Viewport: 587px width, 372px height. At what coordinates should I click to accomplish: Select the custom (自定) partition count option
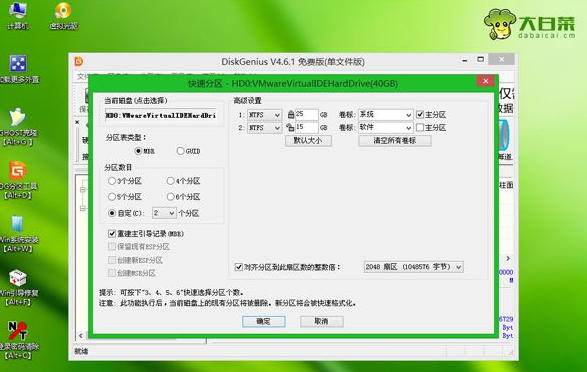[125, 213]
